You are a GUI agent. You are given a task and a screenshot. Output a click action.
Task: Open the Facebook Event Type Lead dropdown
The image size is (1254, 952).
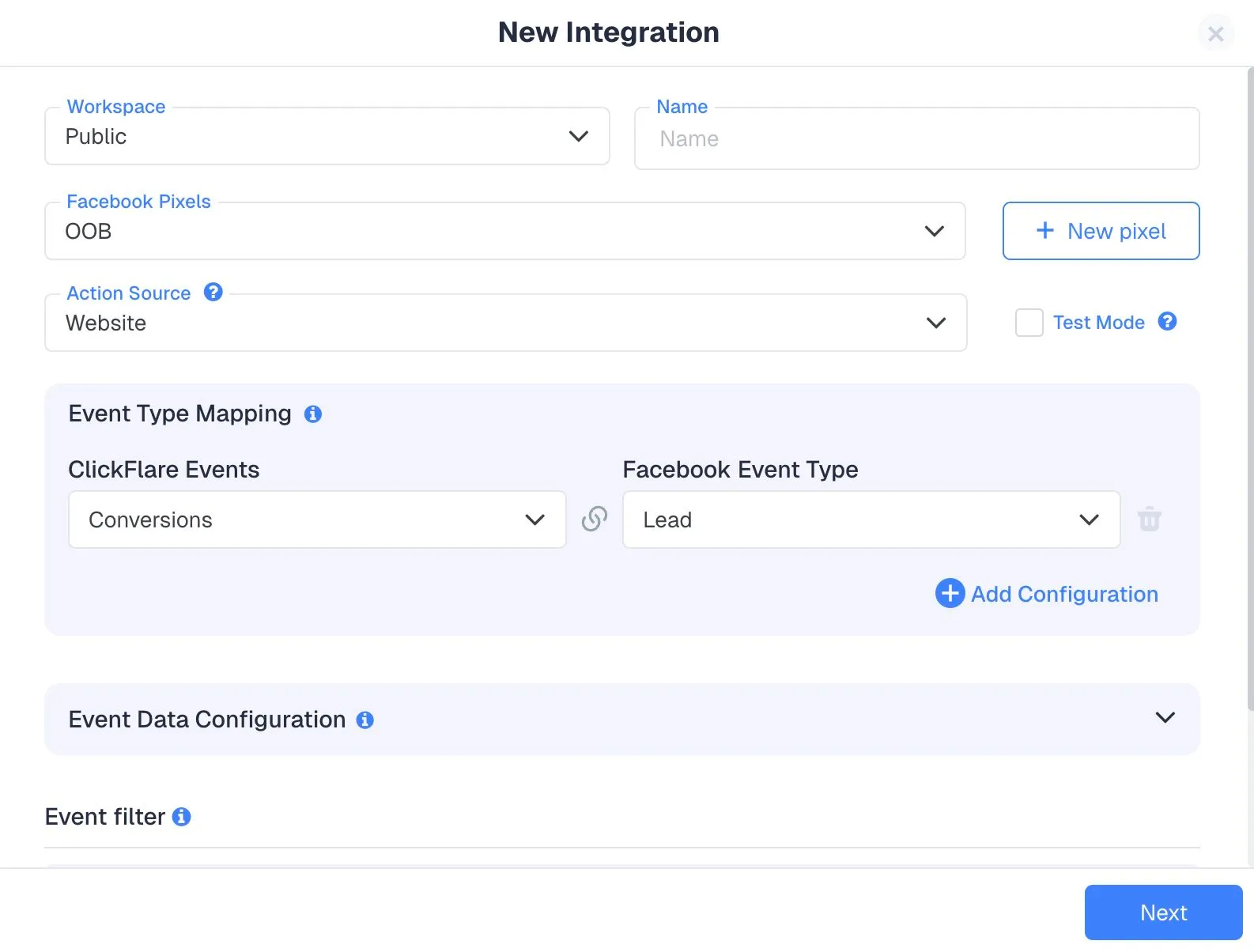(871, 519)
